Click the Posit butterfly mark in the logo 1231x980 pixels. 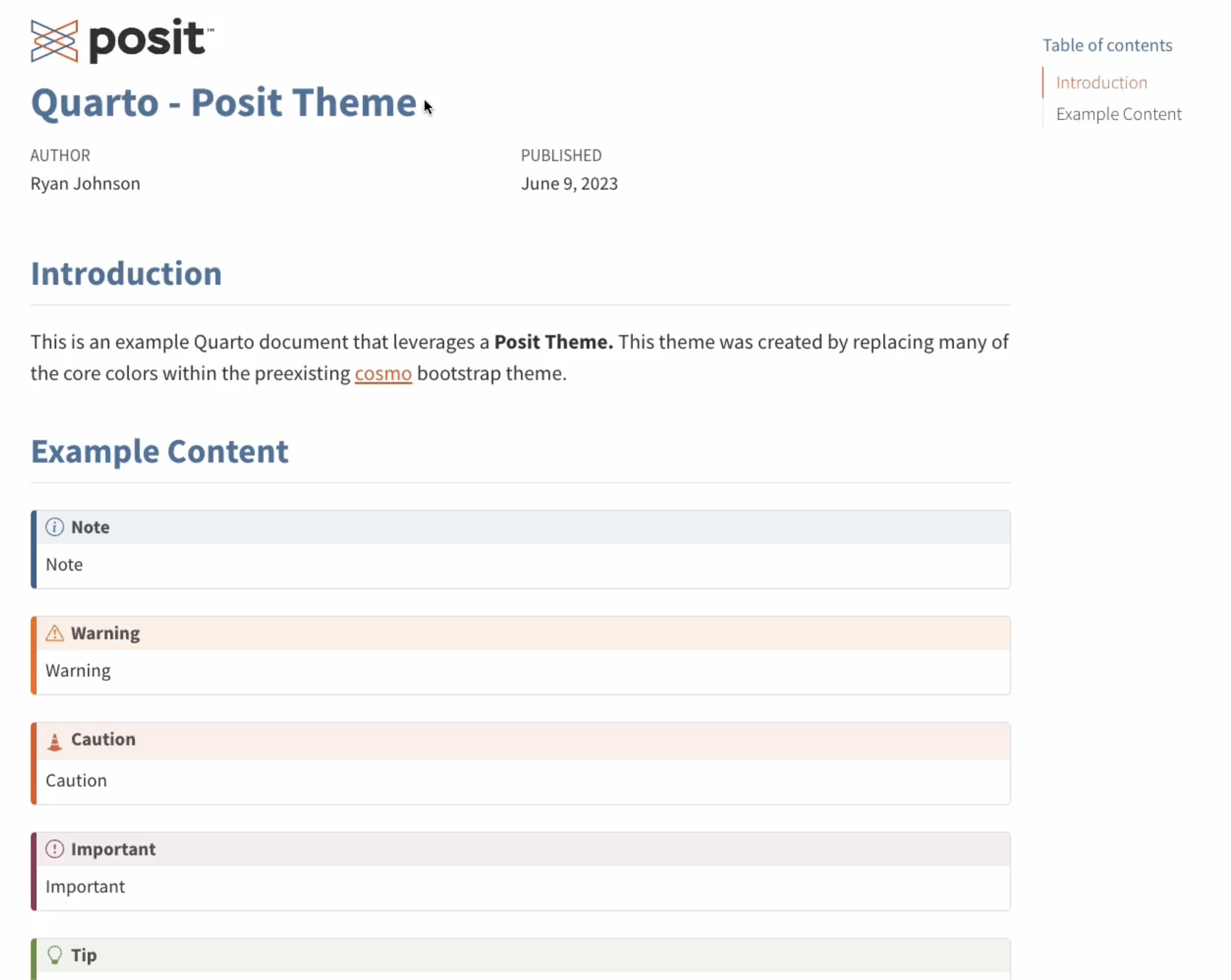pyautogui.click(x=55, y=41)
